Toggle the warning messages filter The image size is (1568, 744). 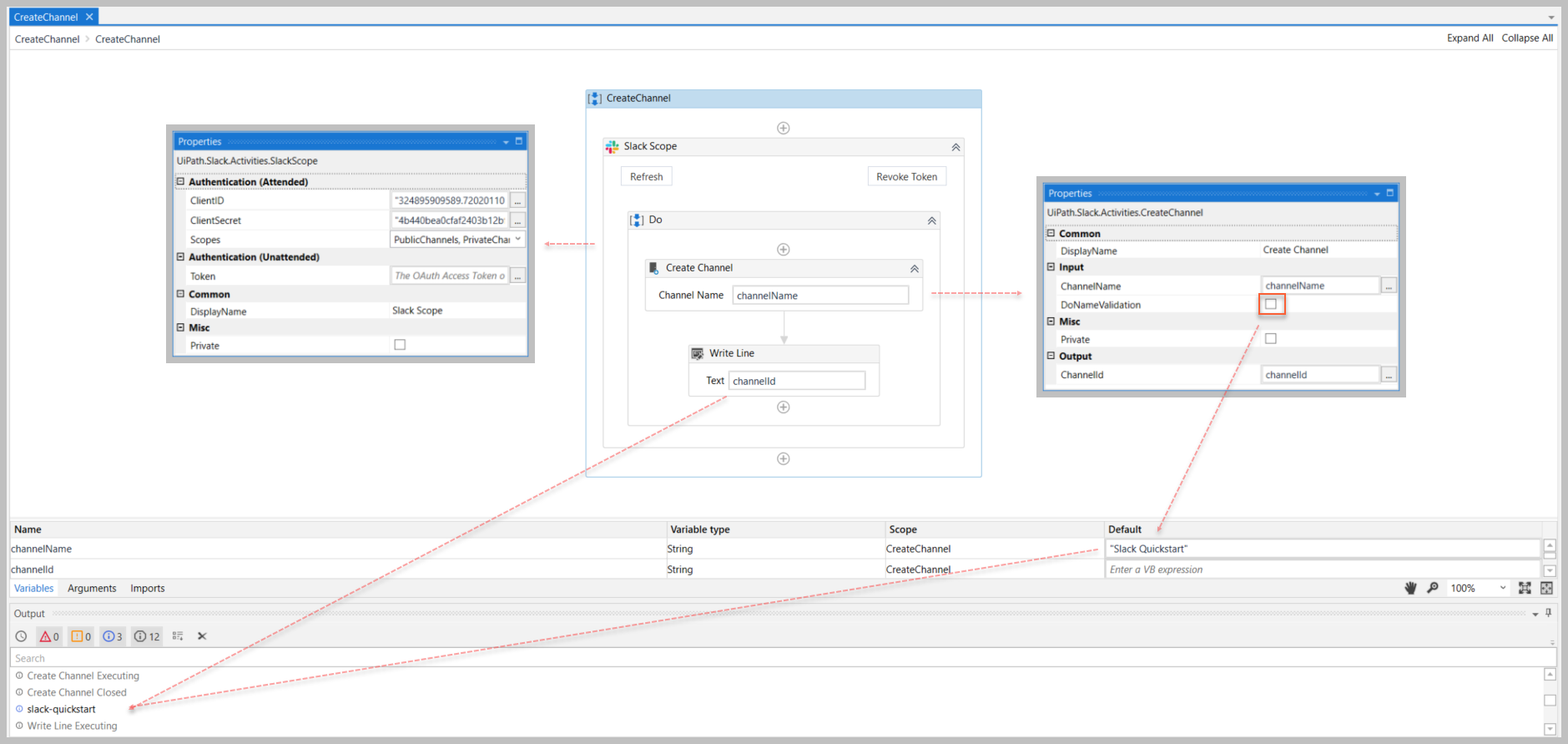pyautogui.click(x=81, y=636)
